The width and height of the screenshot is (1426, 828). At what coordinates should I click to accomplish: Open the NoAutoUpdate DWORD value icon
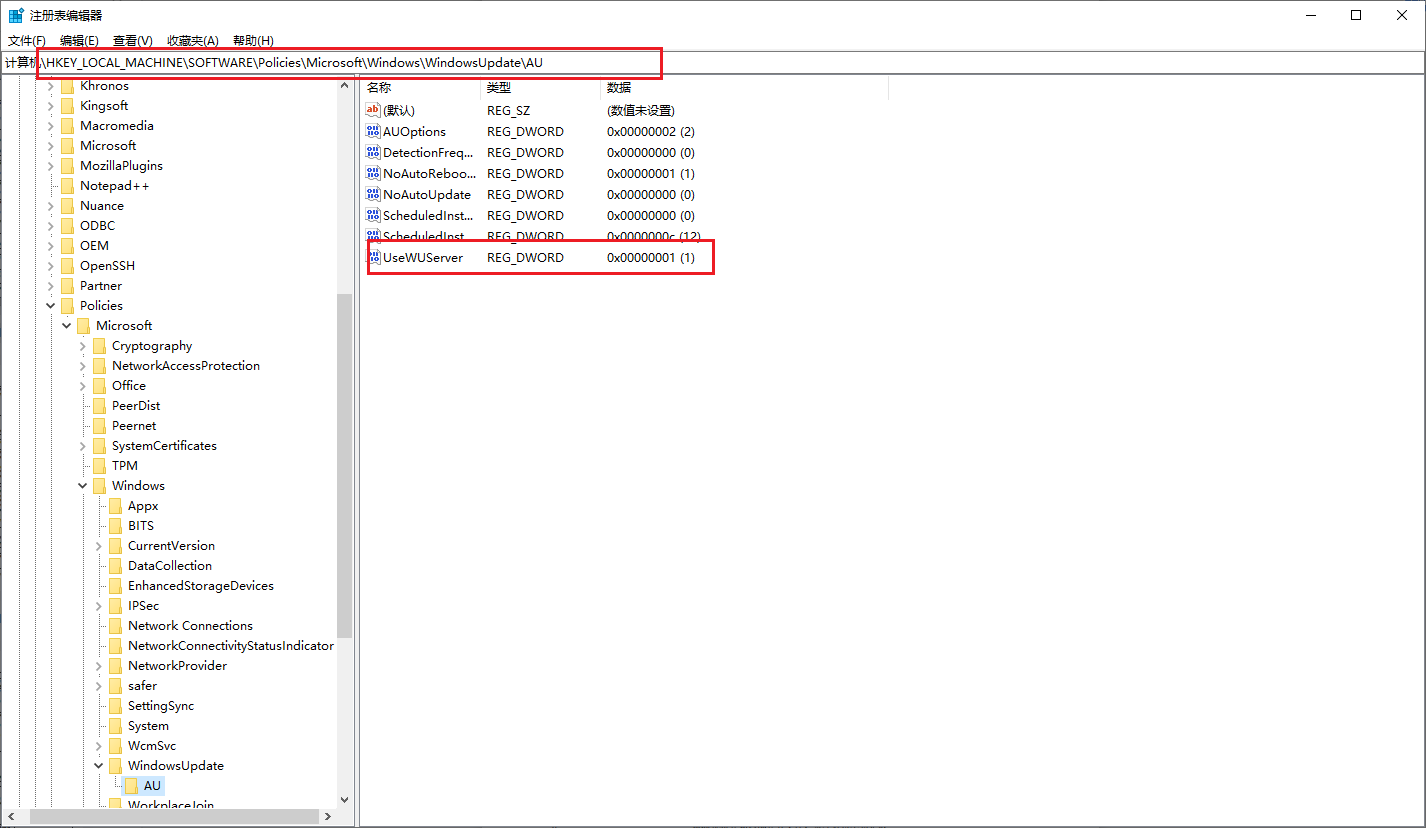click(x=374, y=194)
